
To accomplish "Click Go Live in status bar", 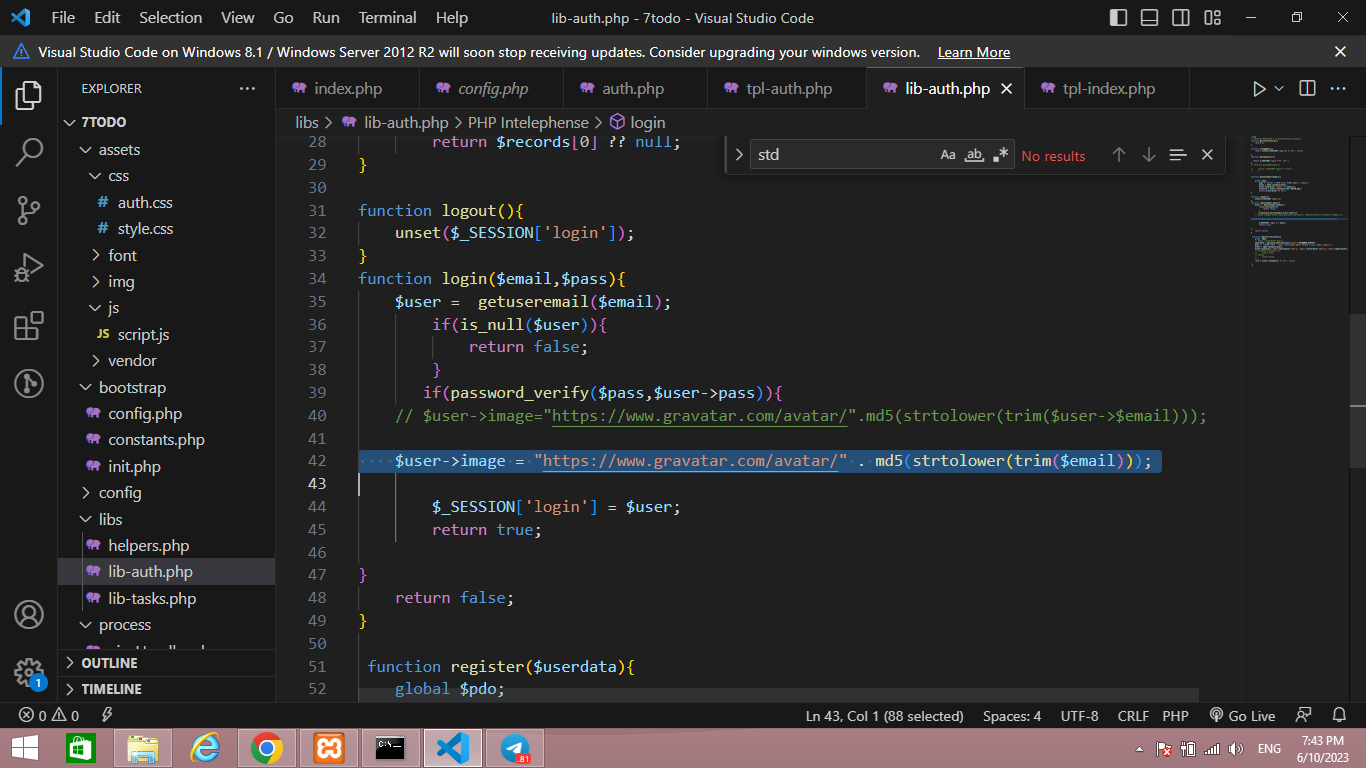I will pyautogui.click(x=1241, y=716).
